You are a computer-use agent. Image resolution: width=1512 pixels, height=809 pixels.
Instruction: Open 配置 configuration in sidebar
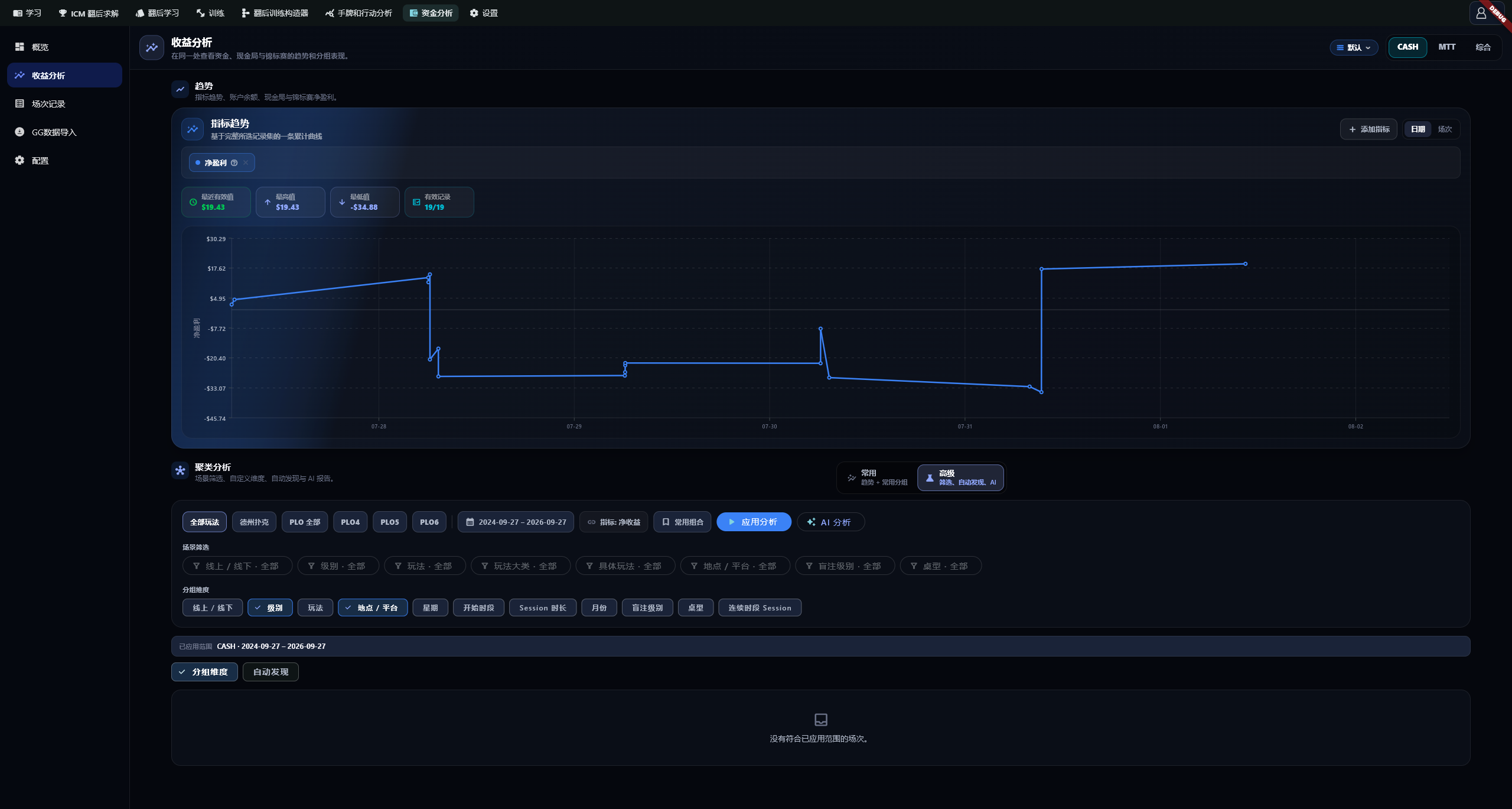click(64, 160)
